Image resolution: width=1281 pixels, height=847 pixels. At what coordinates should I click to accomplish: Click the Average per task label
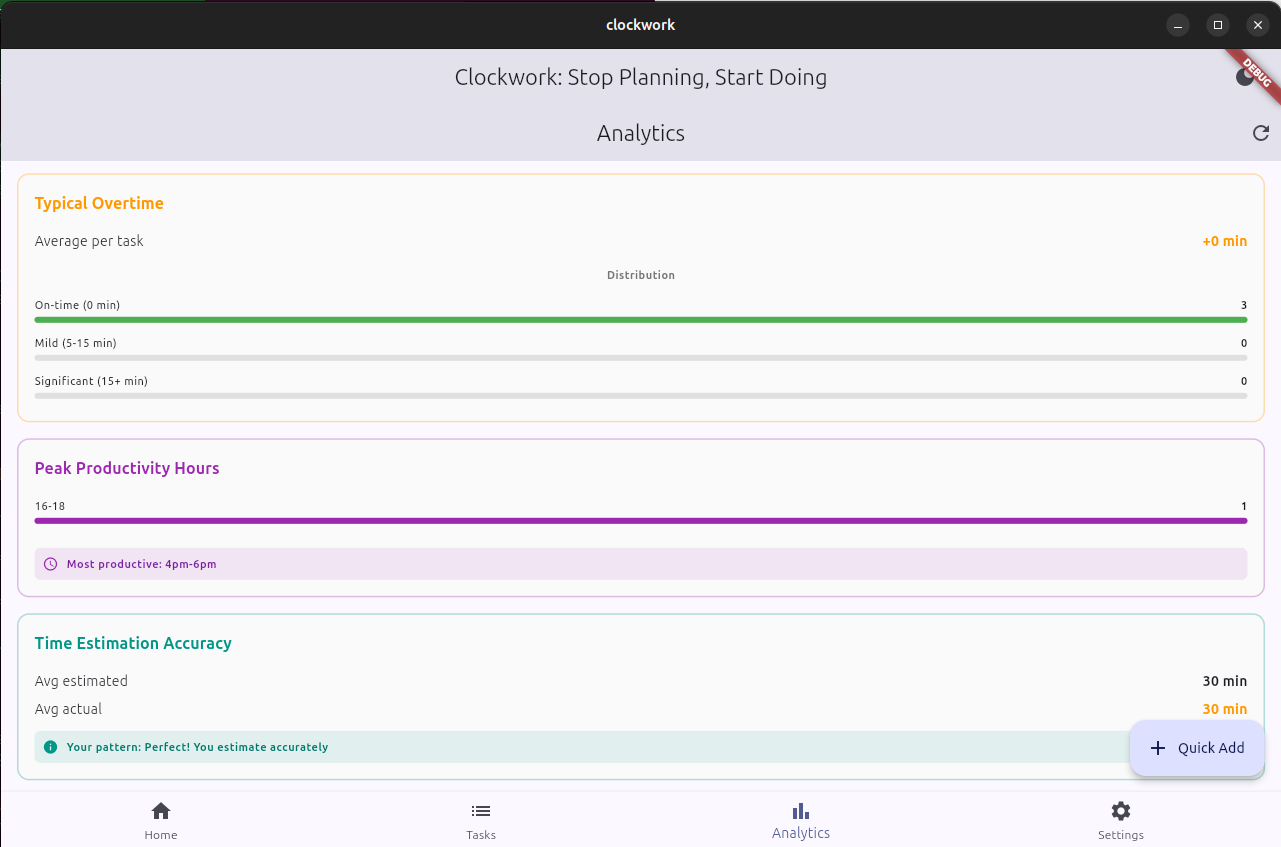tap(89, 241)
